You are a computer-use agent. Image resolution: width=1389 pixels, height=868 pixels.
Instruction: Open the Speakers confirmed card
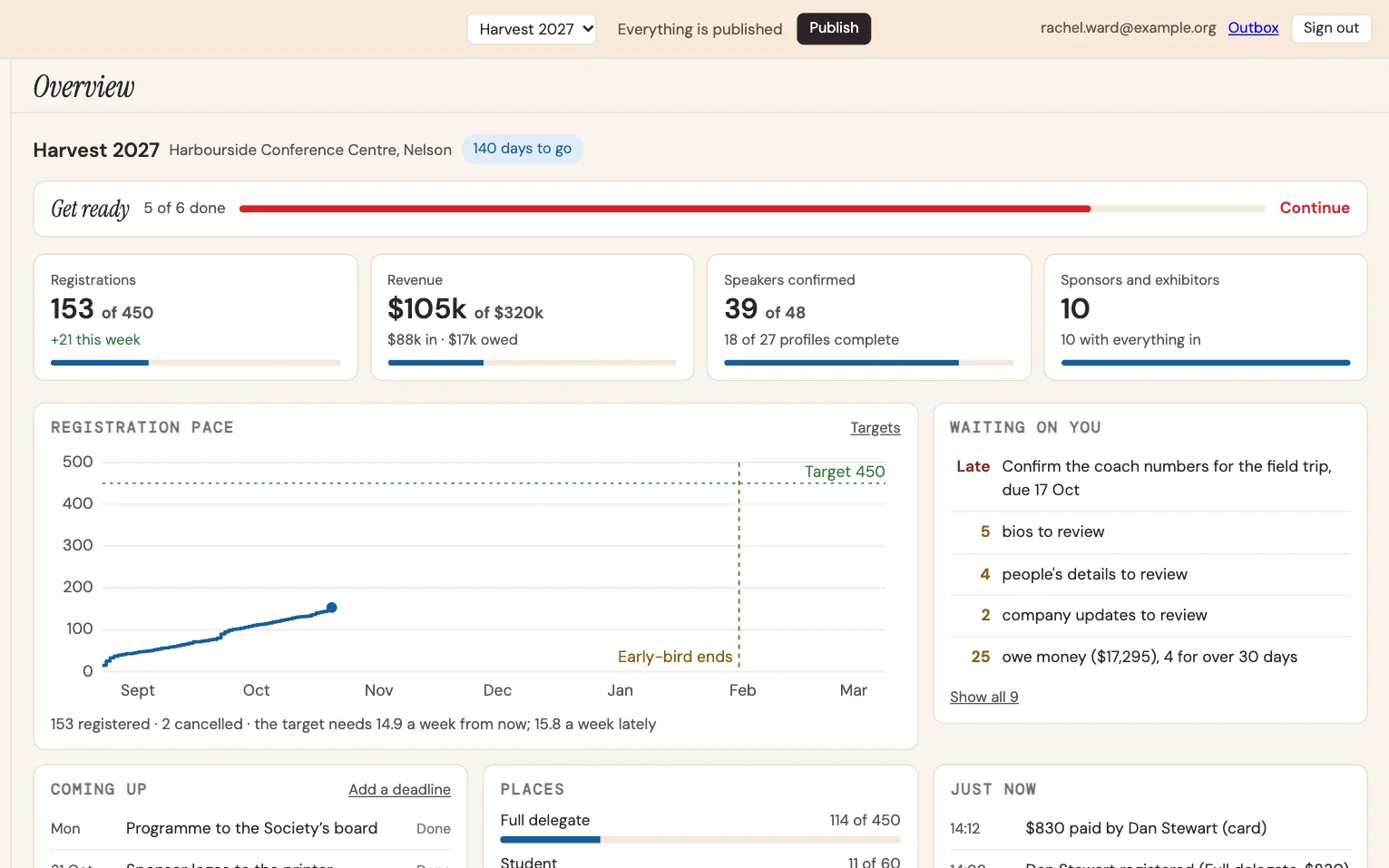coord(869,317)
